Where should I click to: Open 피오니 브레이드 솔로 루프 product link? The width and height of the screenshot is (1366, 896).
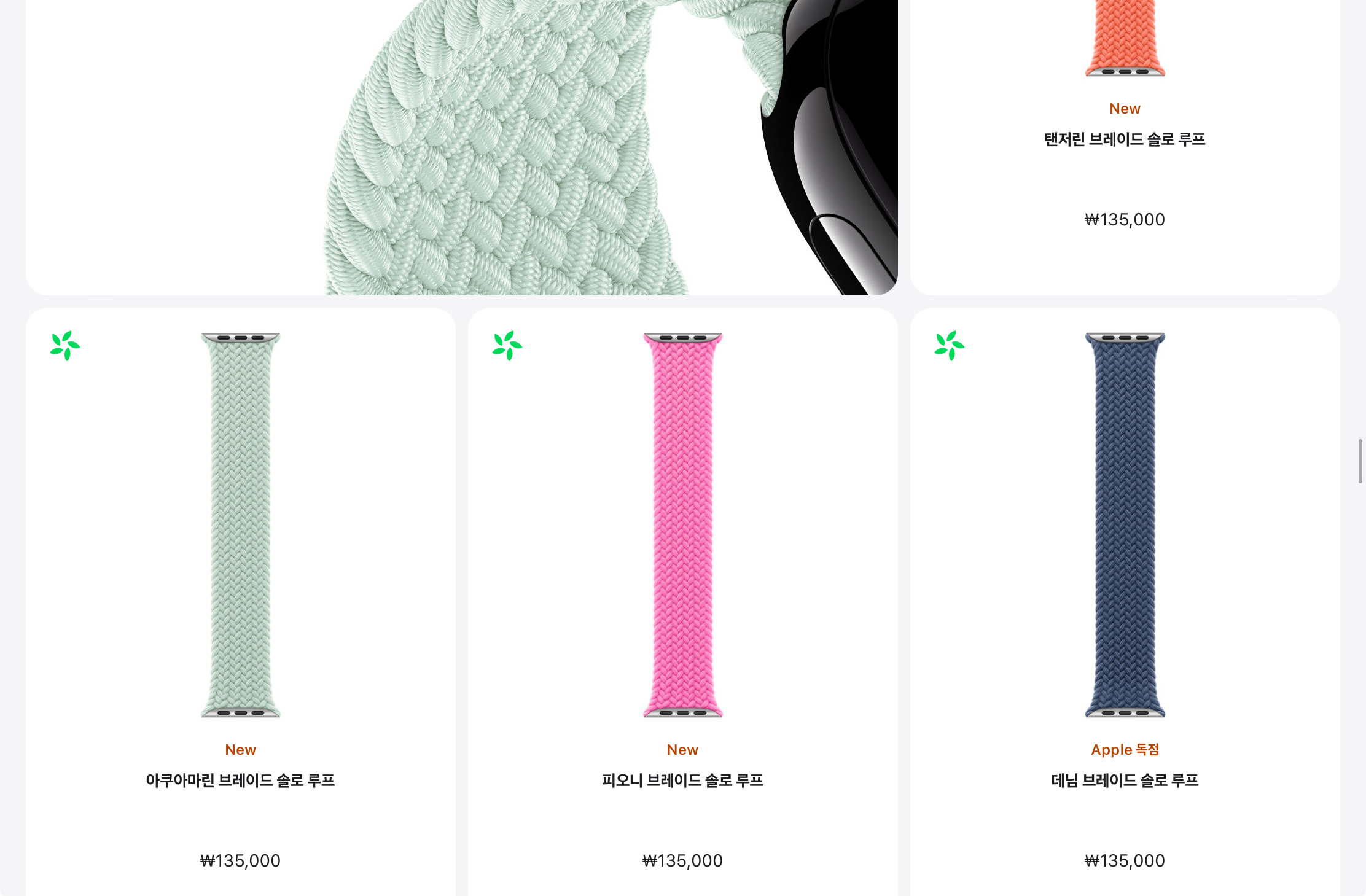pyautogui.click(x=683, y=781)
